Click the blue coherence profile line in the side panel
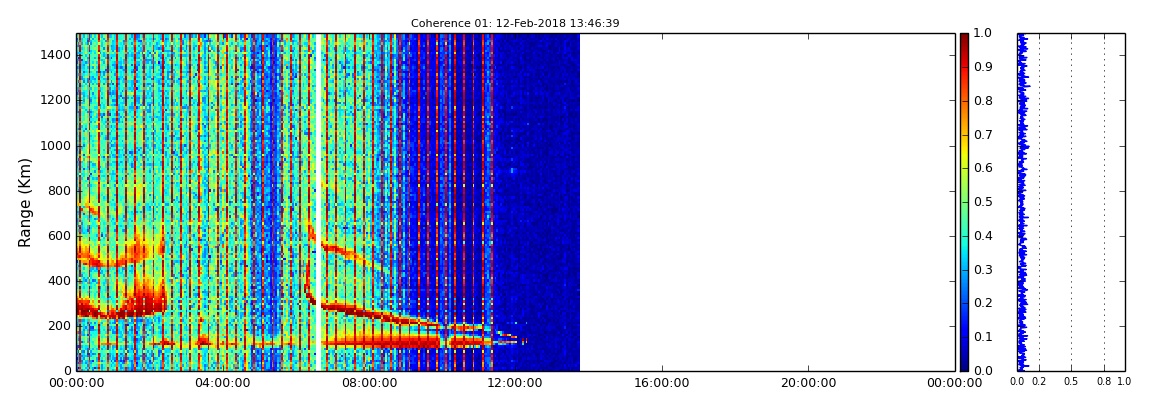Screen dimensions: 1150x407 (x=1021, y=202)
